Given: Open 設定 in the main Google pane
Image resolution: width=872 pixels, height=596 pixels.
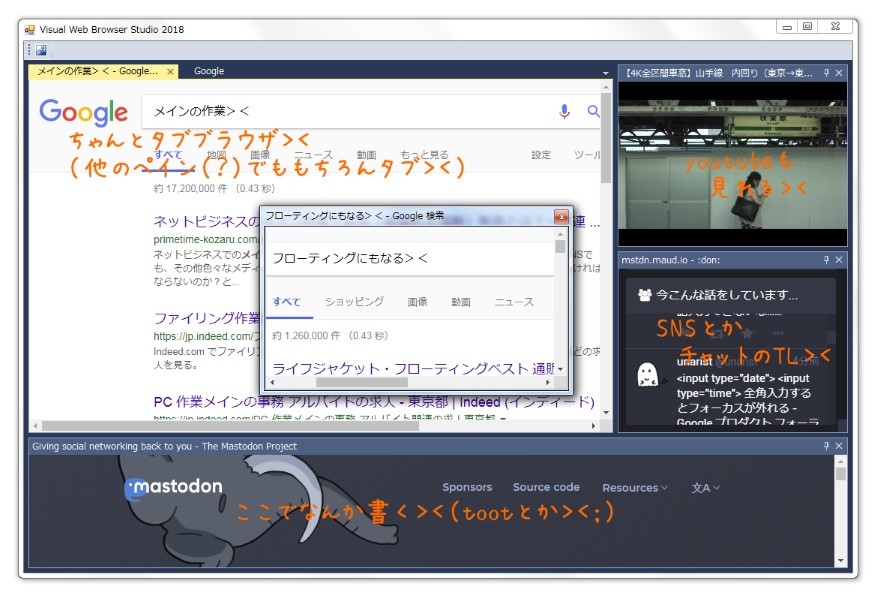Looking at the screenshot, I should coord(541,155).
